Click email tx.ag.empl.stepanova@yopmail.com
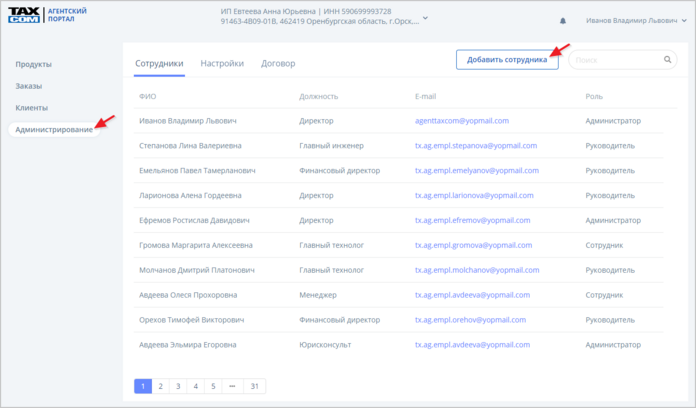 (476, 145)
